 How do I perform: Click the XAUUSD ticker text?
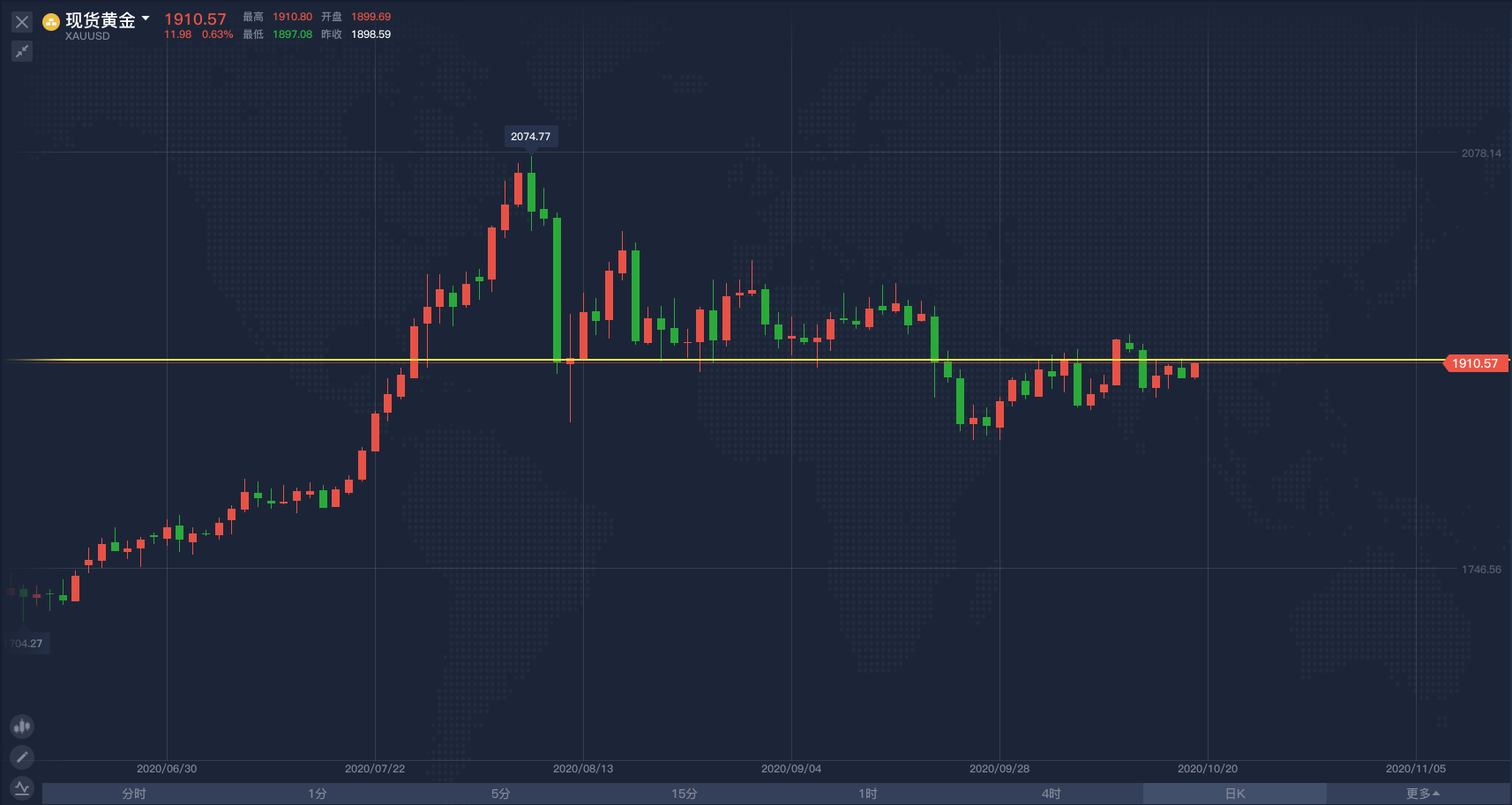pos(87,36)
